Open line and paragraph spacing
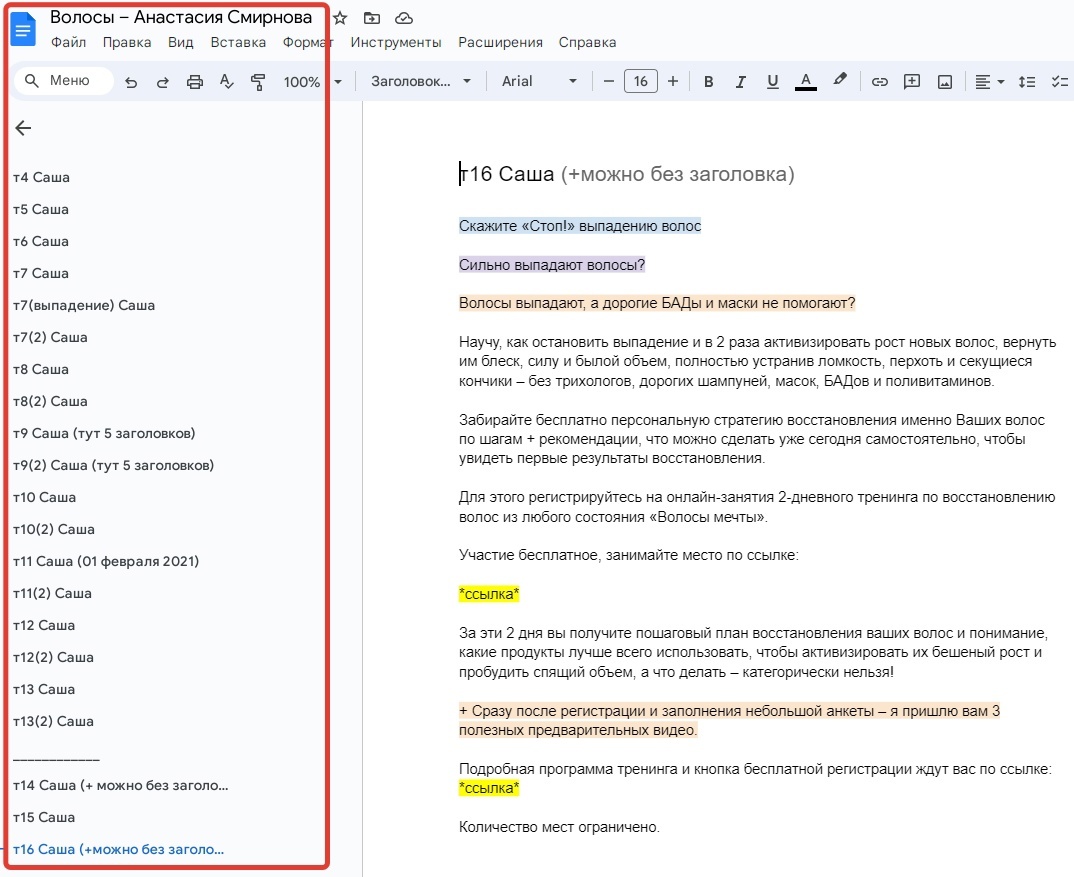 point(1026,82)
